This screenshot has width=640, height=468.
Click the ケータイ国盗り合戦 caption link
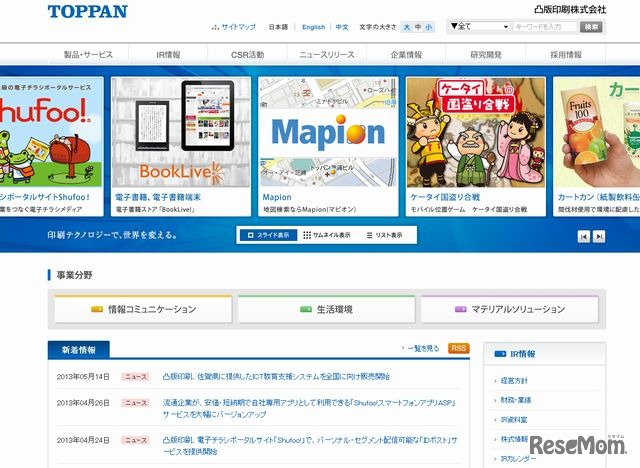[x=445, y=197]
